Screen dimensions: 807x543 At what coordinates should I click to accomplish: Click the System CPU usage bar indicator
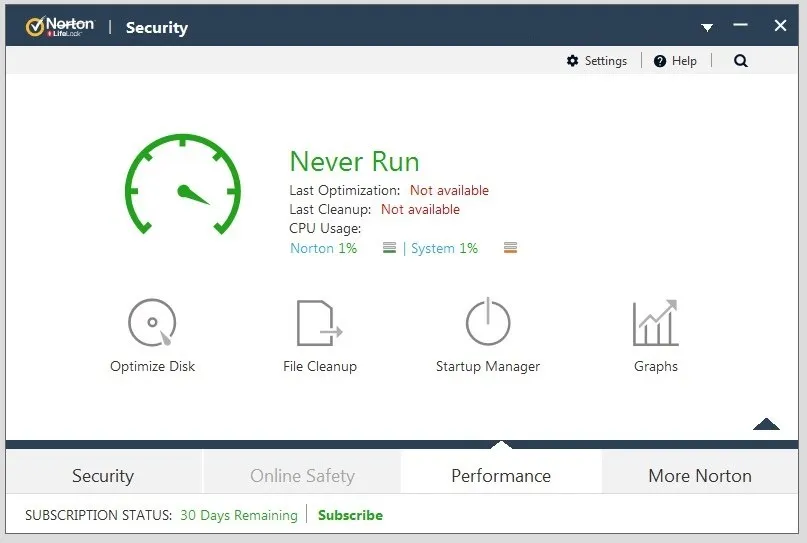tap(511, 248)
